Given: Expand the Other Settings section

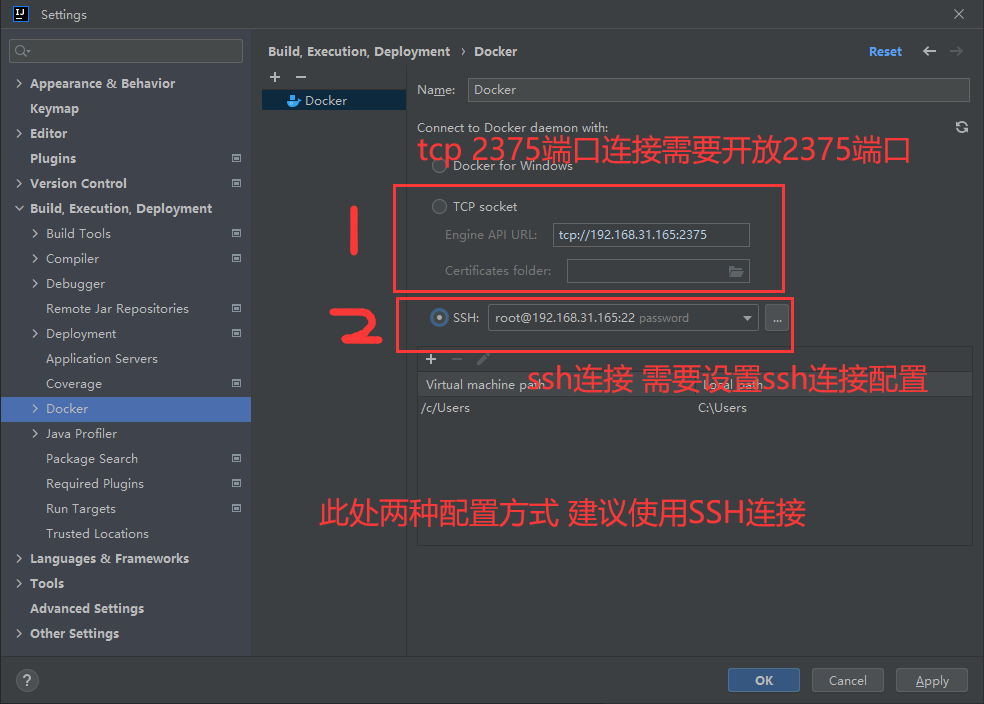Looking at the screenshot, I should point(19,634).
